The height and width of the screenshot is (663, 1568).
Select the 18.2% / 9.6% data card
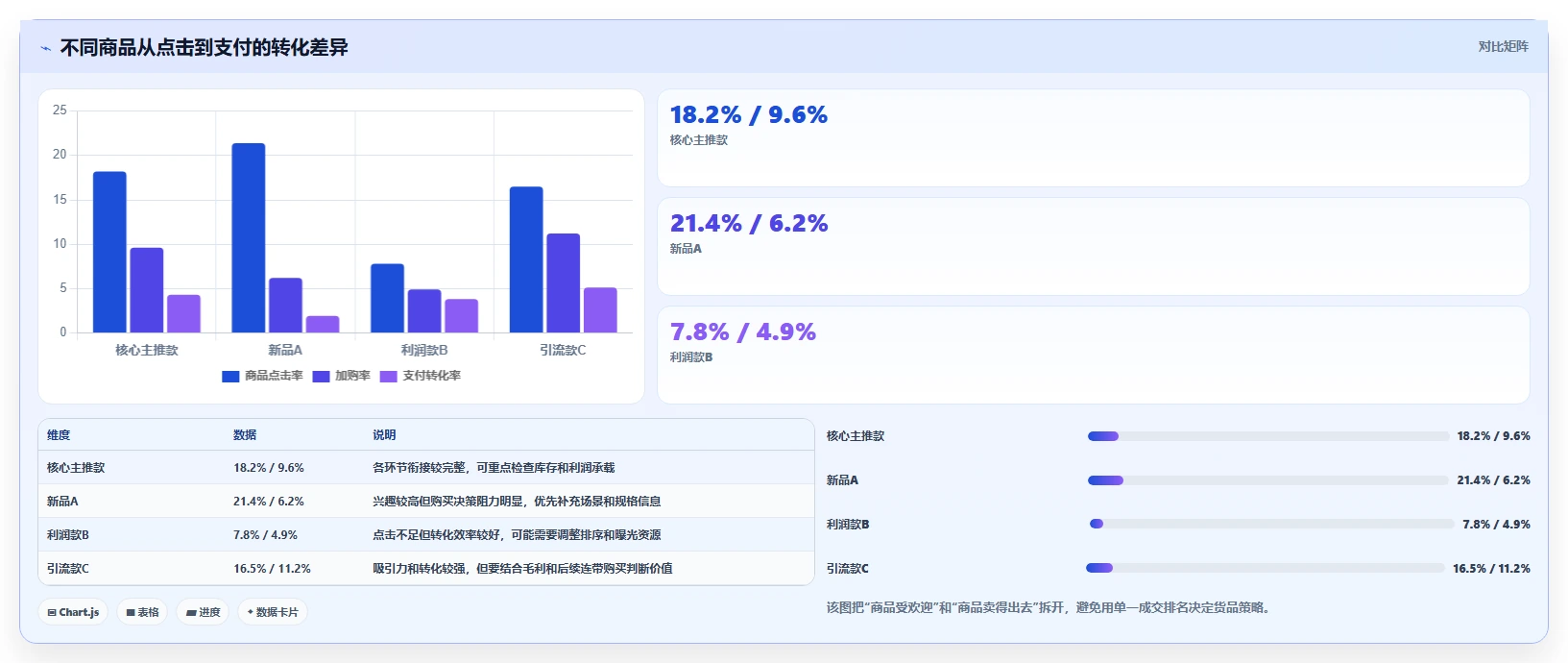click(1093, 138)
